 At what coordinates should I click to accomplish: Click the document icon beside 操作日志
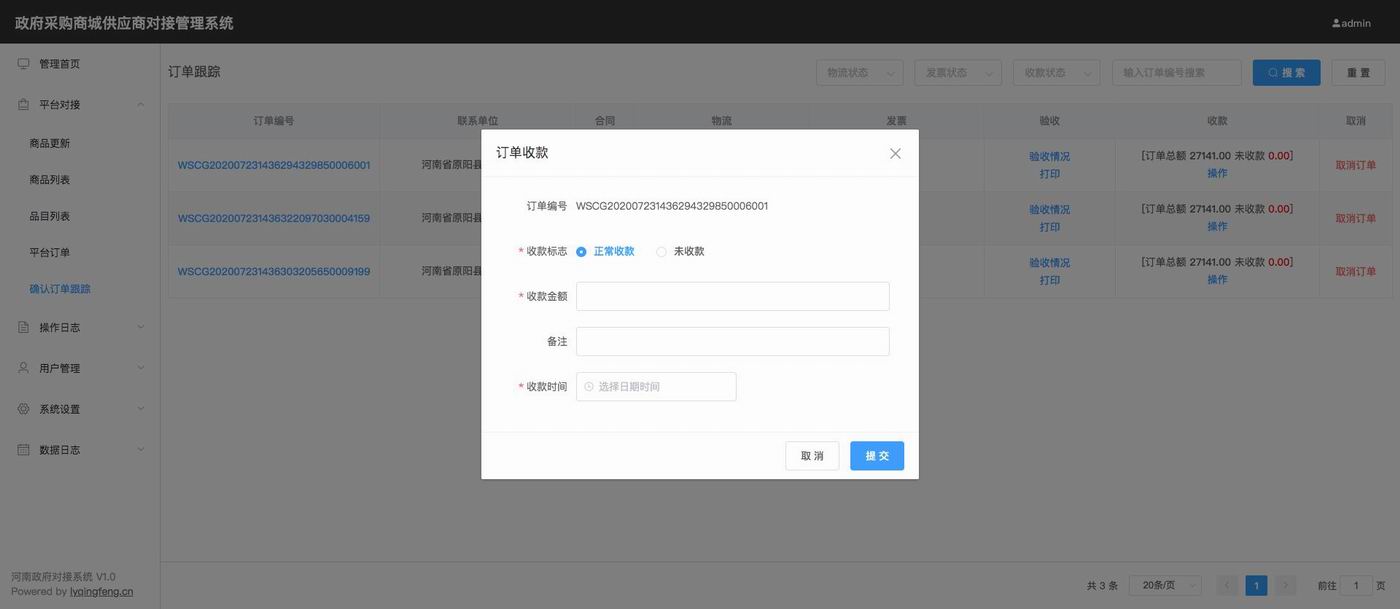pyautogui.click(x=23, y=327)
